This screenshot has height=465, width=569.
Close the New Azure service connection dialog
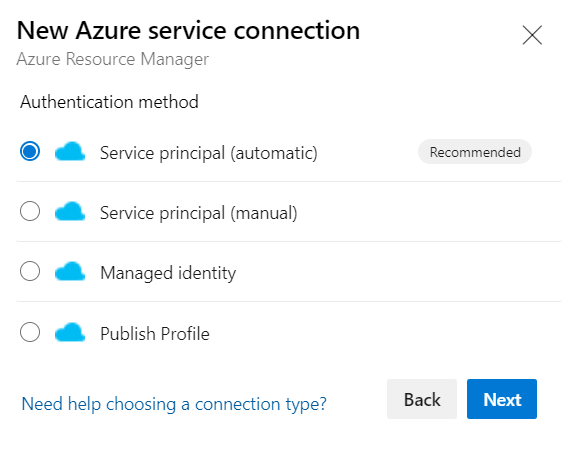(532, 35)
